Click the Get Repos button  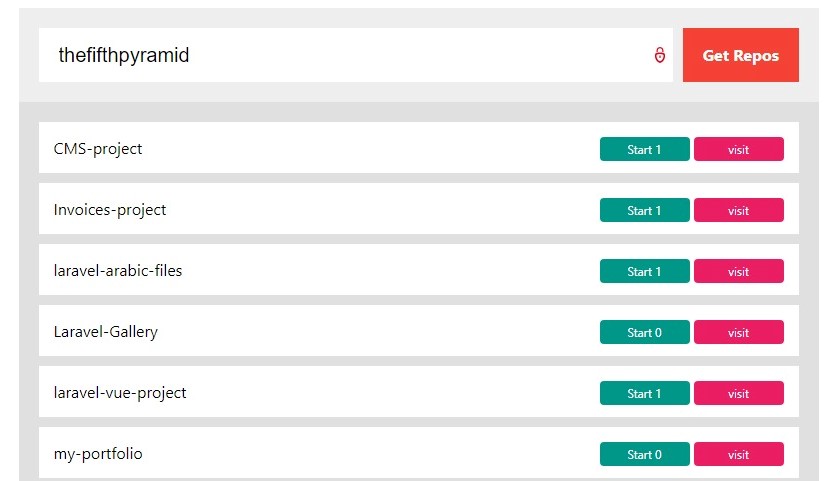(740, 55)
